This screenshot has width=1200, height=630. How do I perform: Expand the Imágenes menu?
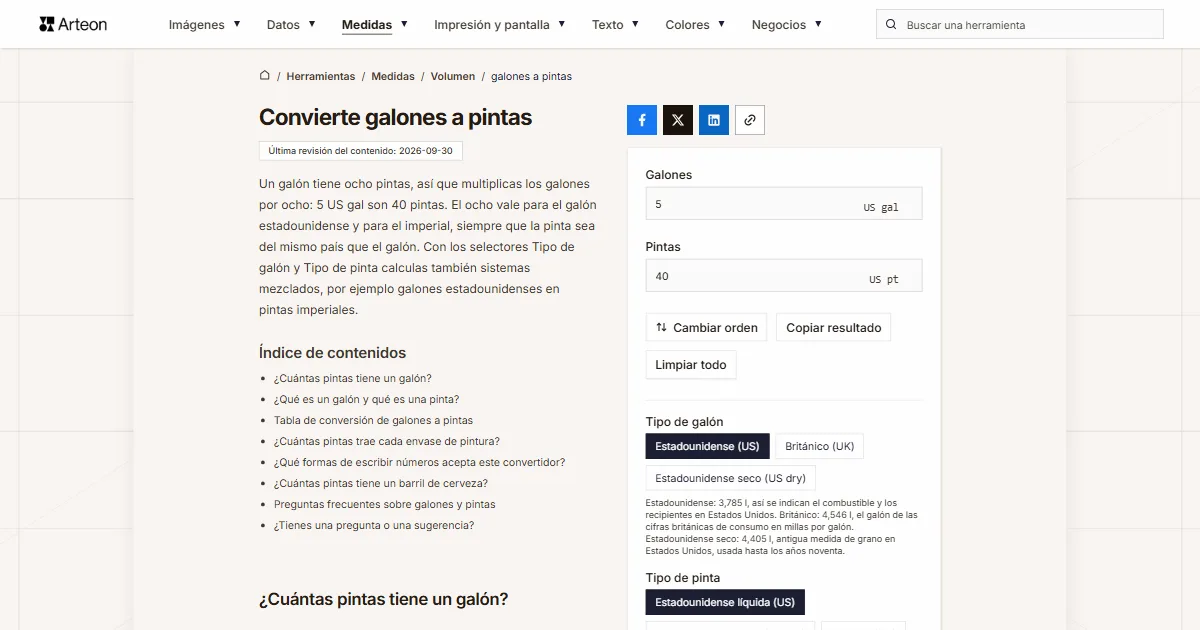pyautogui.click(x=204, y=24)
